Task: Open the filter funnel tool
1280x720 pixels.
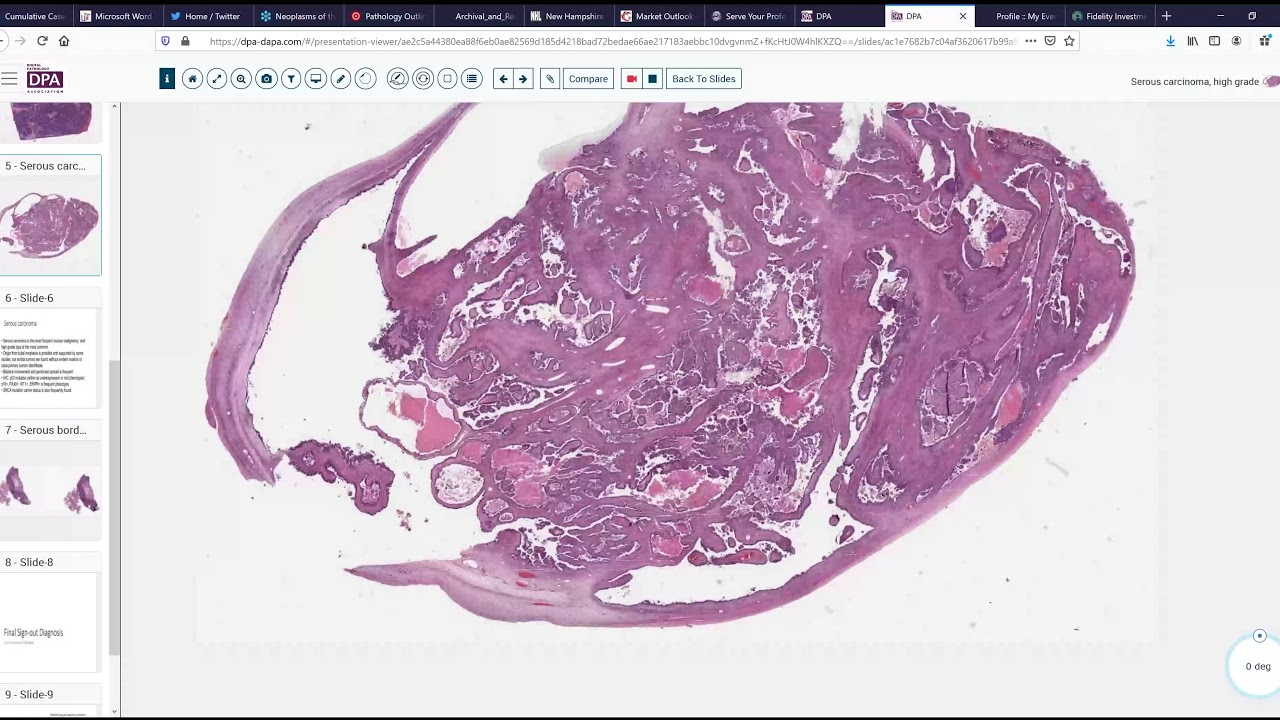Action: click(x=291, y=79)
